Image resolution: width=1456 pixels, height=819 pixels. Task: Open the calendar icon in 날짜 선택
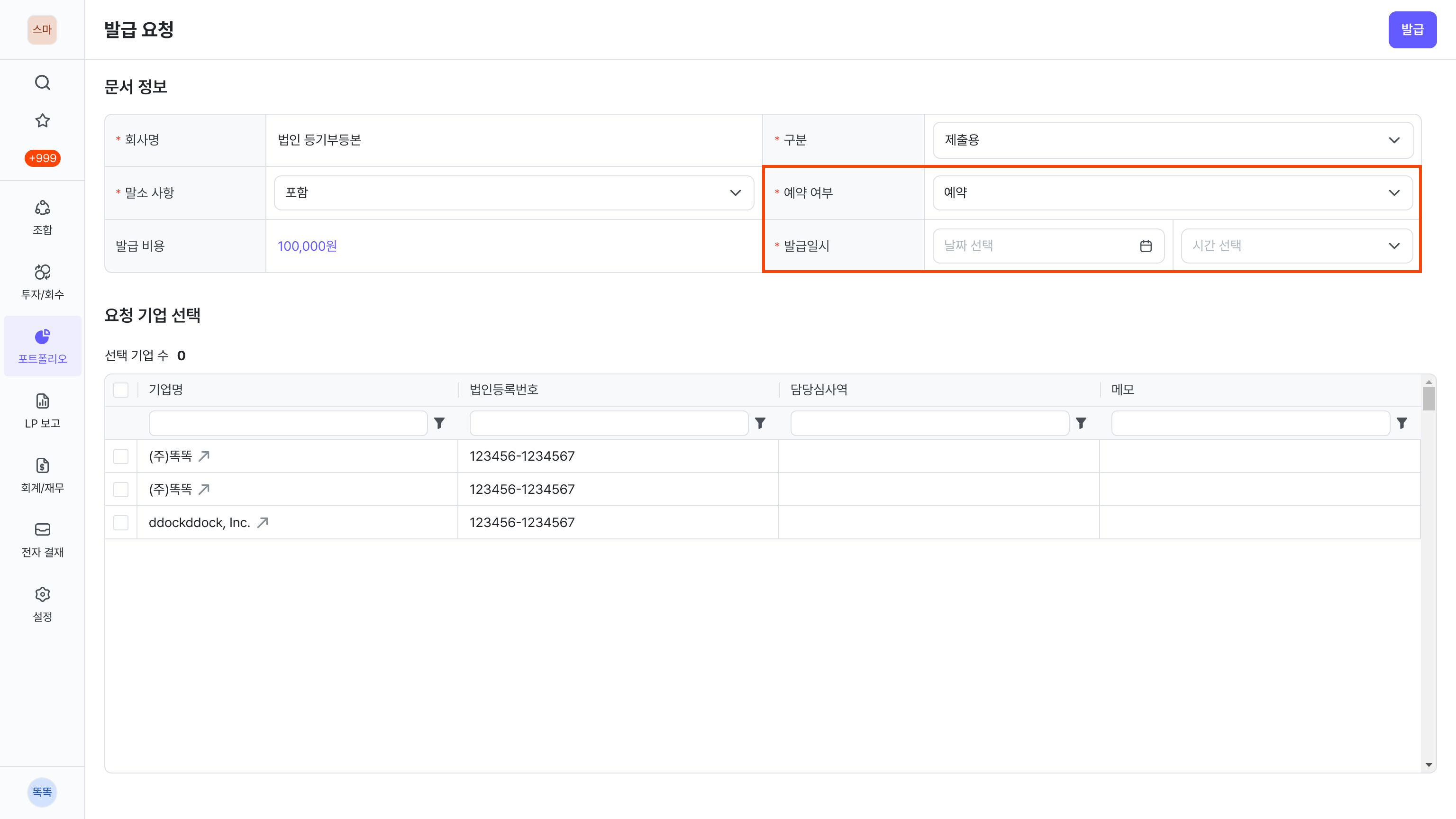[1146, 246]
